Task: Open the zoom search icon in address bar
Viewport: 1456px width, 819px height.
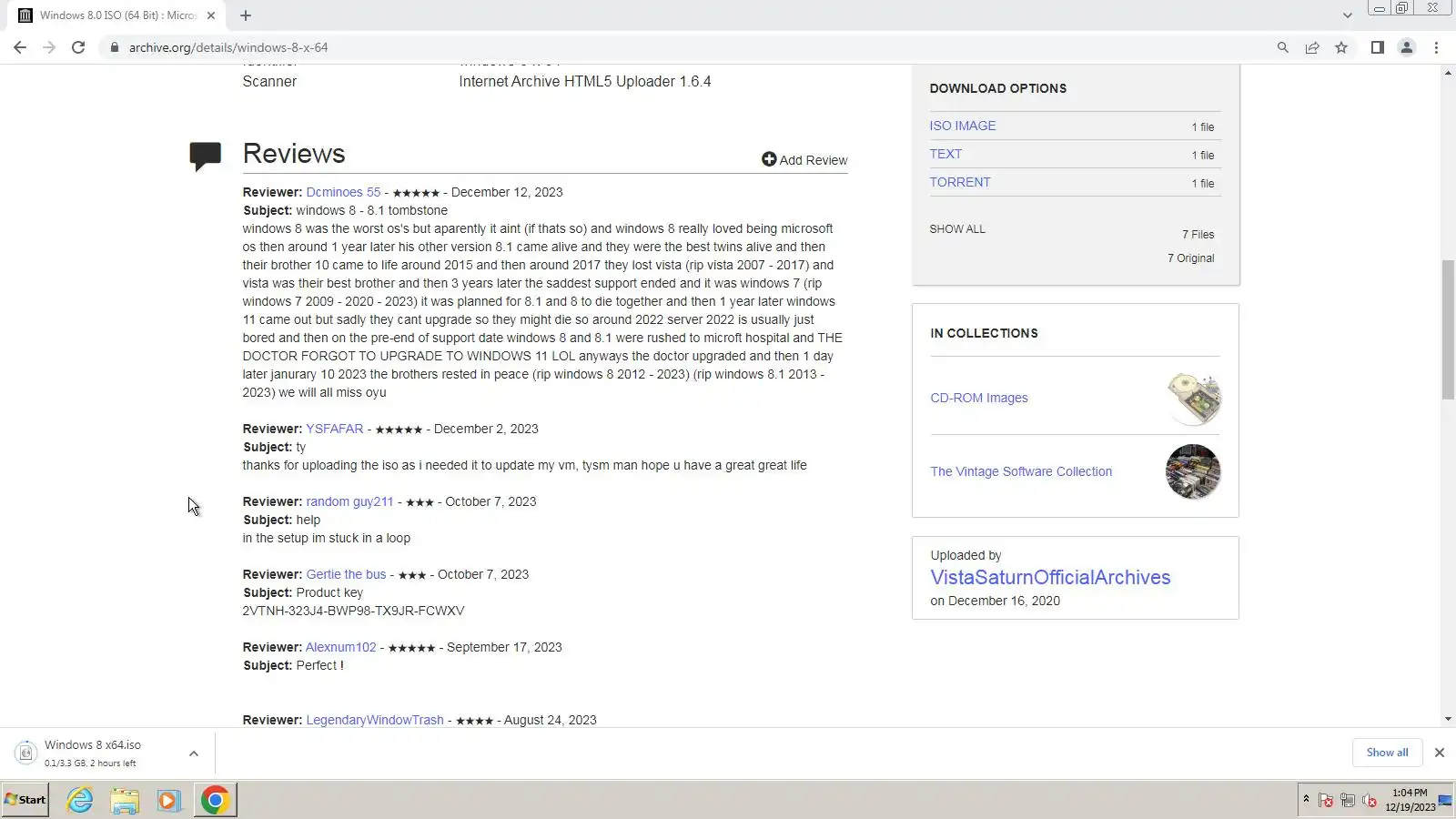Action: tap(1282, 47)
